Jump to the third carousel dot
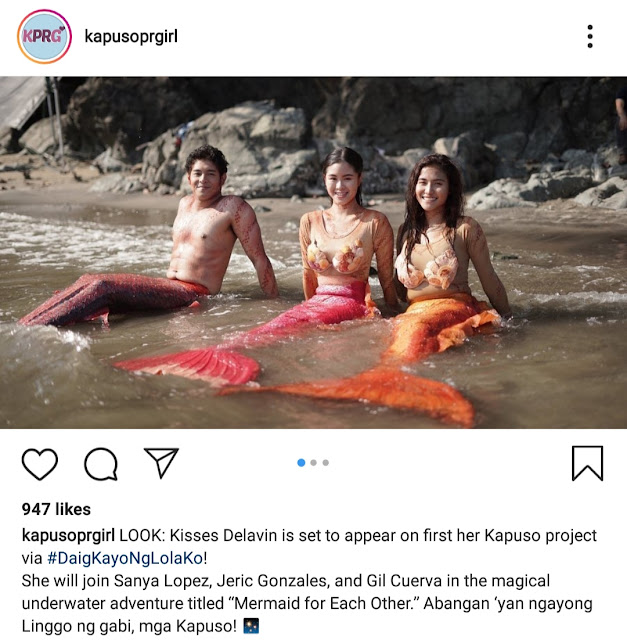Viewport: 627px width, 640px height. tap(326, 462)
